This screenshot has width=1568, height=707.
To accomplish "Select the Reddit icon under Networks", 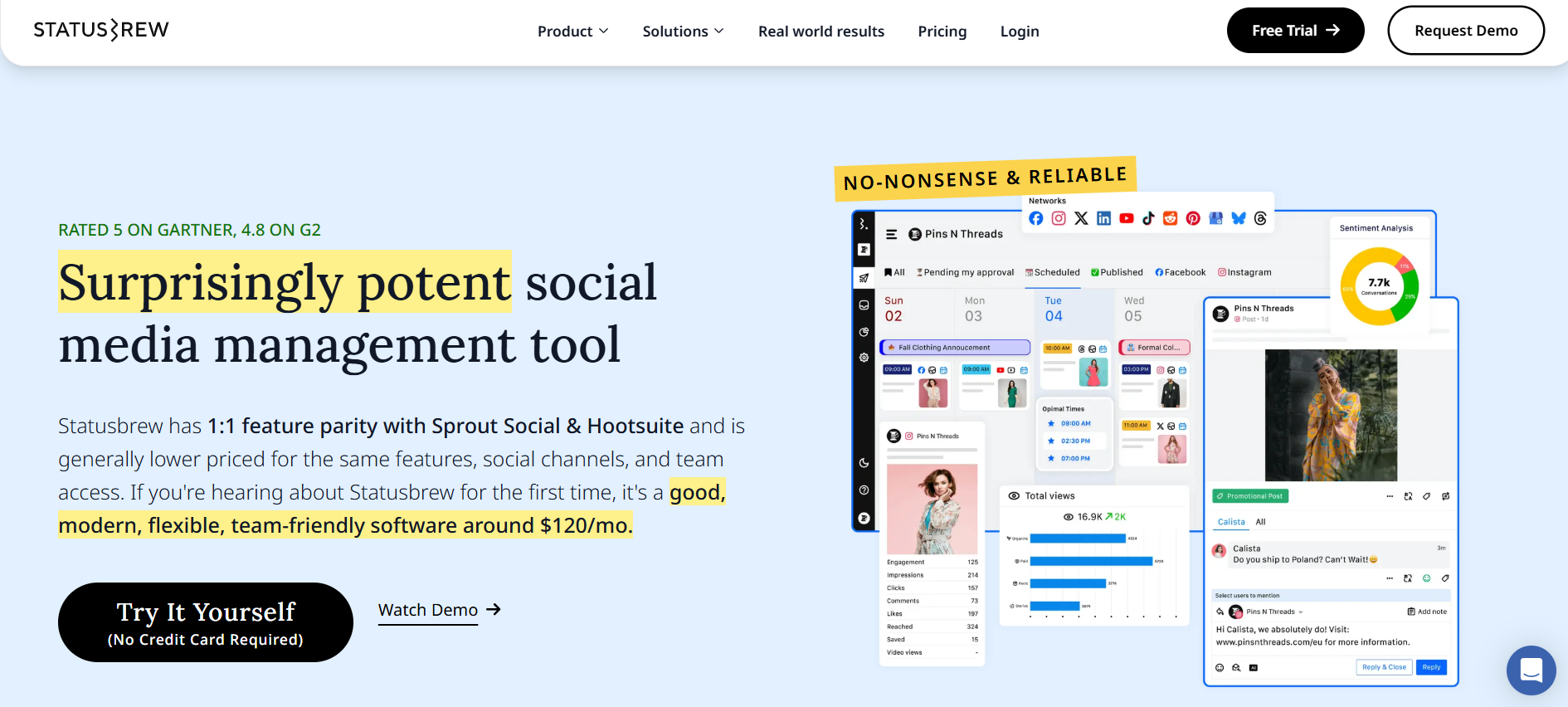I will click(x=1171, y=218).
